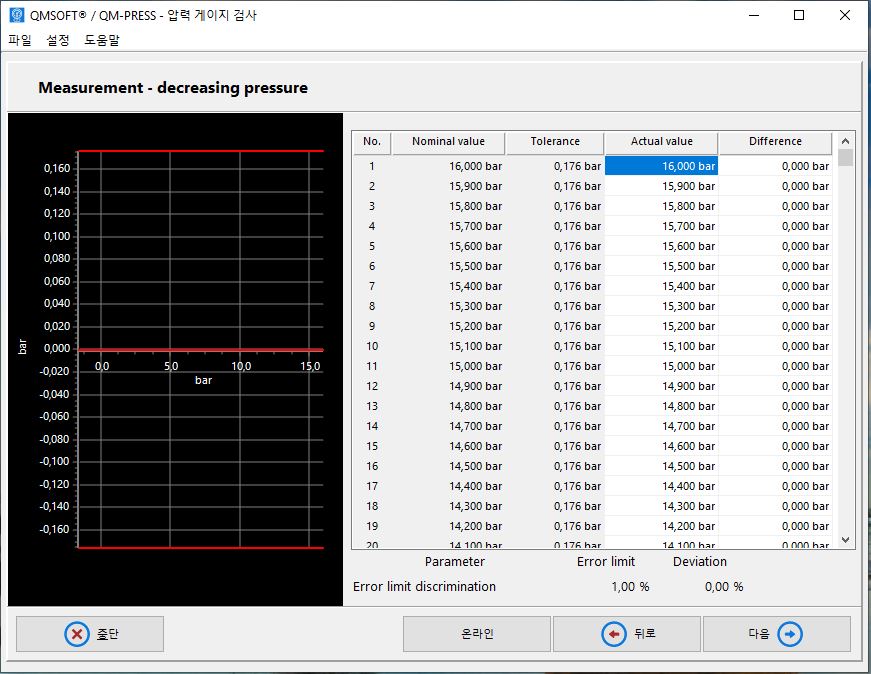Click the Error limit discrimination label
871x674 pixels.
424,587
